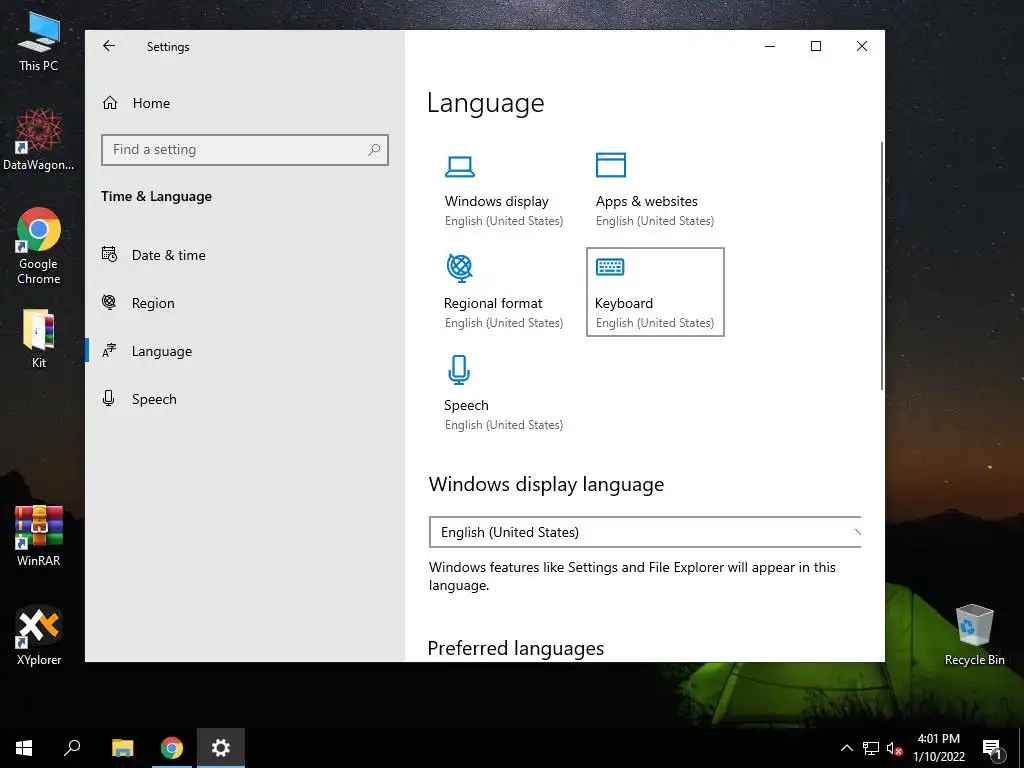
Task: Click the network icon in the tray
Action: point(871,748)
